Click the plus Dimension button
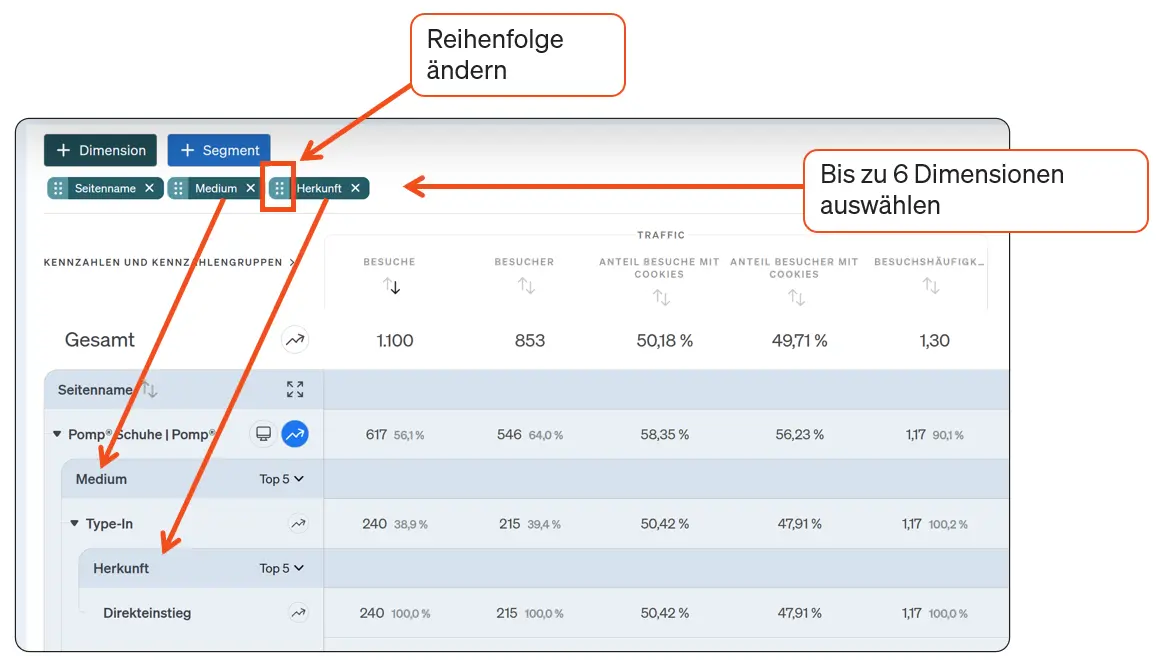Screen dimensions: 1162x665 (100, 150)
